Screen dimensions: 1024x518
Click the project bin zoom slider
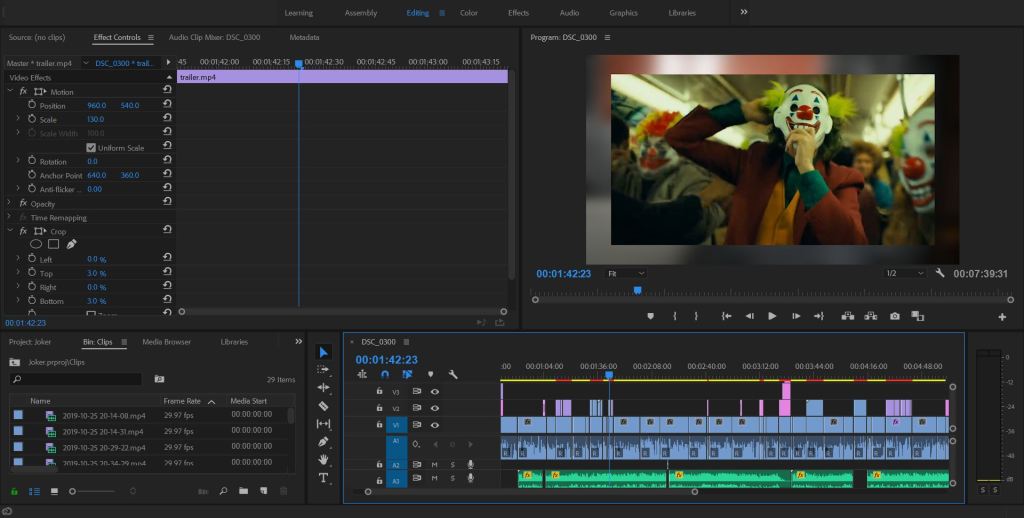coord(72,491)
